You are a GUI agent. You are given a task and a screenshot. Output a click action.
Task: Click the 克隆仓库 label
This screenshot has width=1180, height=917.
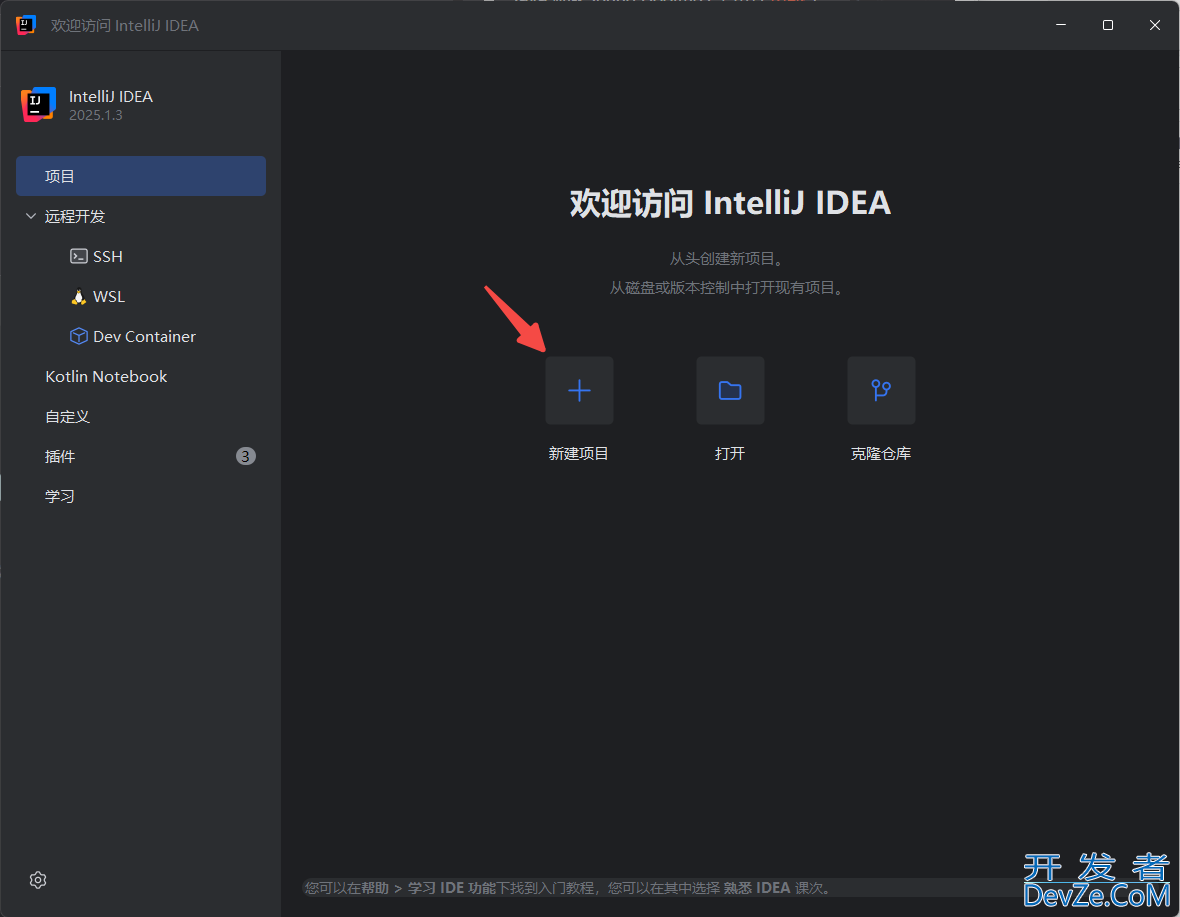click(880, 454)
